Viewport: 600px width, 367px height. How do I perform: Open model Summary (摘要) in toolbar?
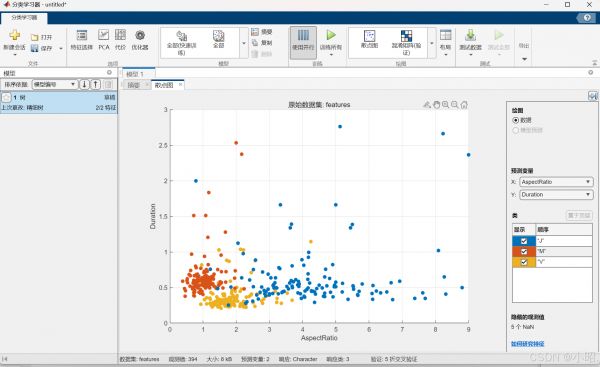[x=262, y=32]
